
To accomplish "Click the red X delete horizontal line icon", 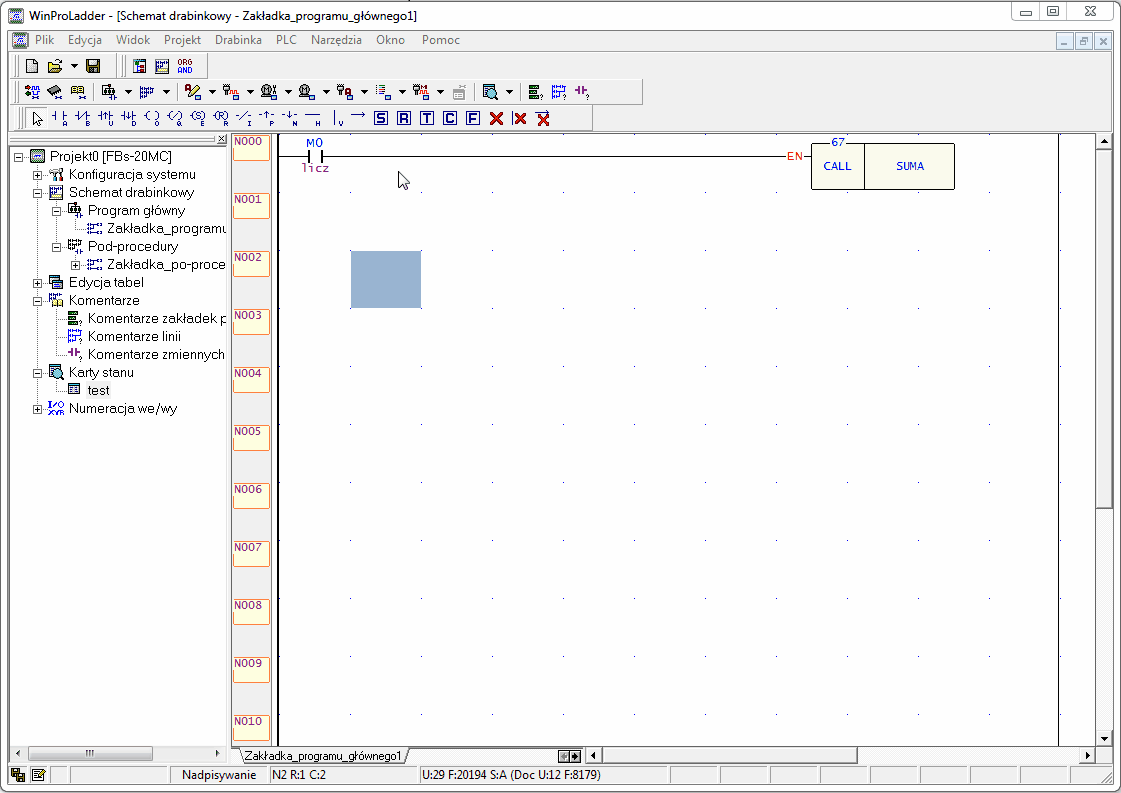I will (x=543, y=119).
